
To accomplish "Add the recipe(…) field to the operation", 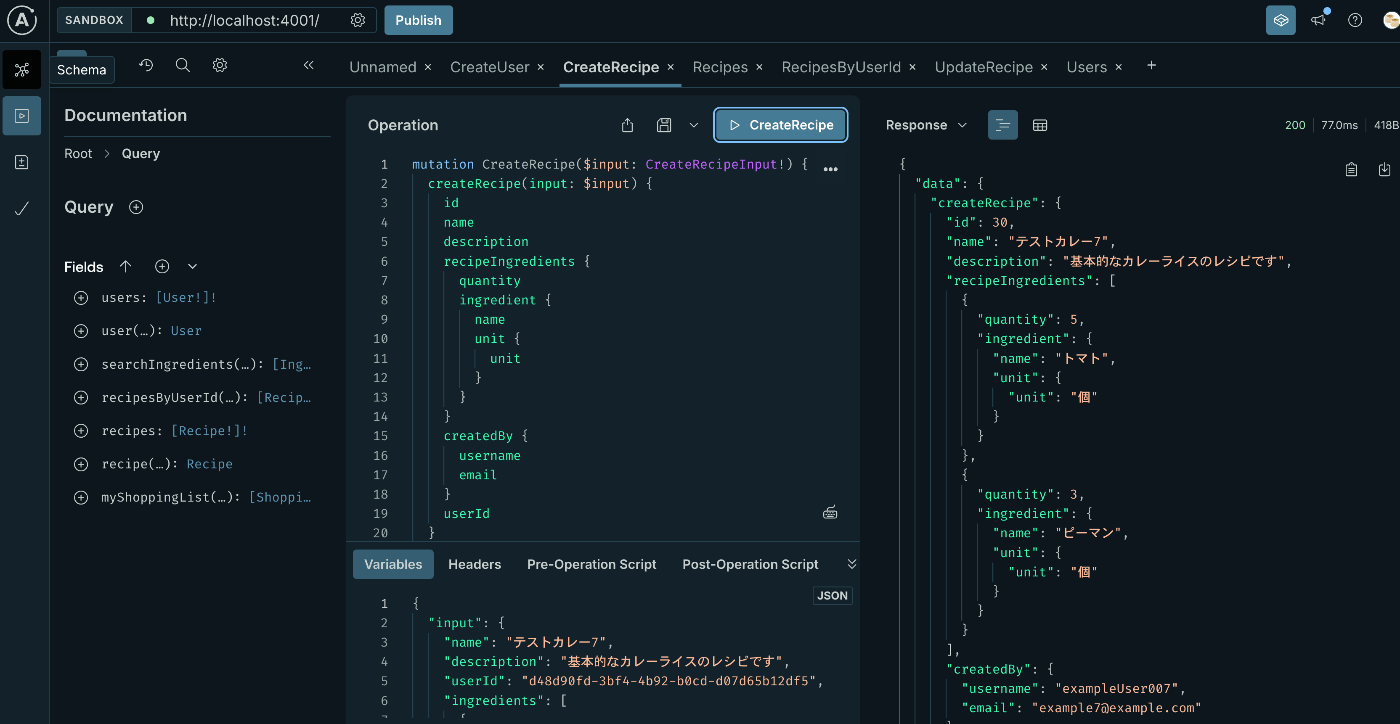I will point(81,464).
